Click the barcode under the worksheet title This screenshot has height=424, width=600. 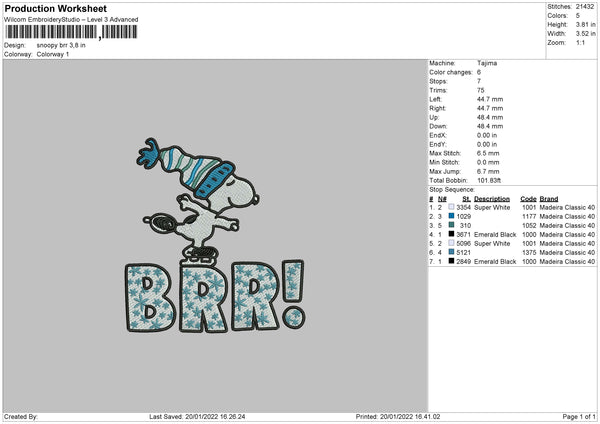point(71,32)
